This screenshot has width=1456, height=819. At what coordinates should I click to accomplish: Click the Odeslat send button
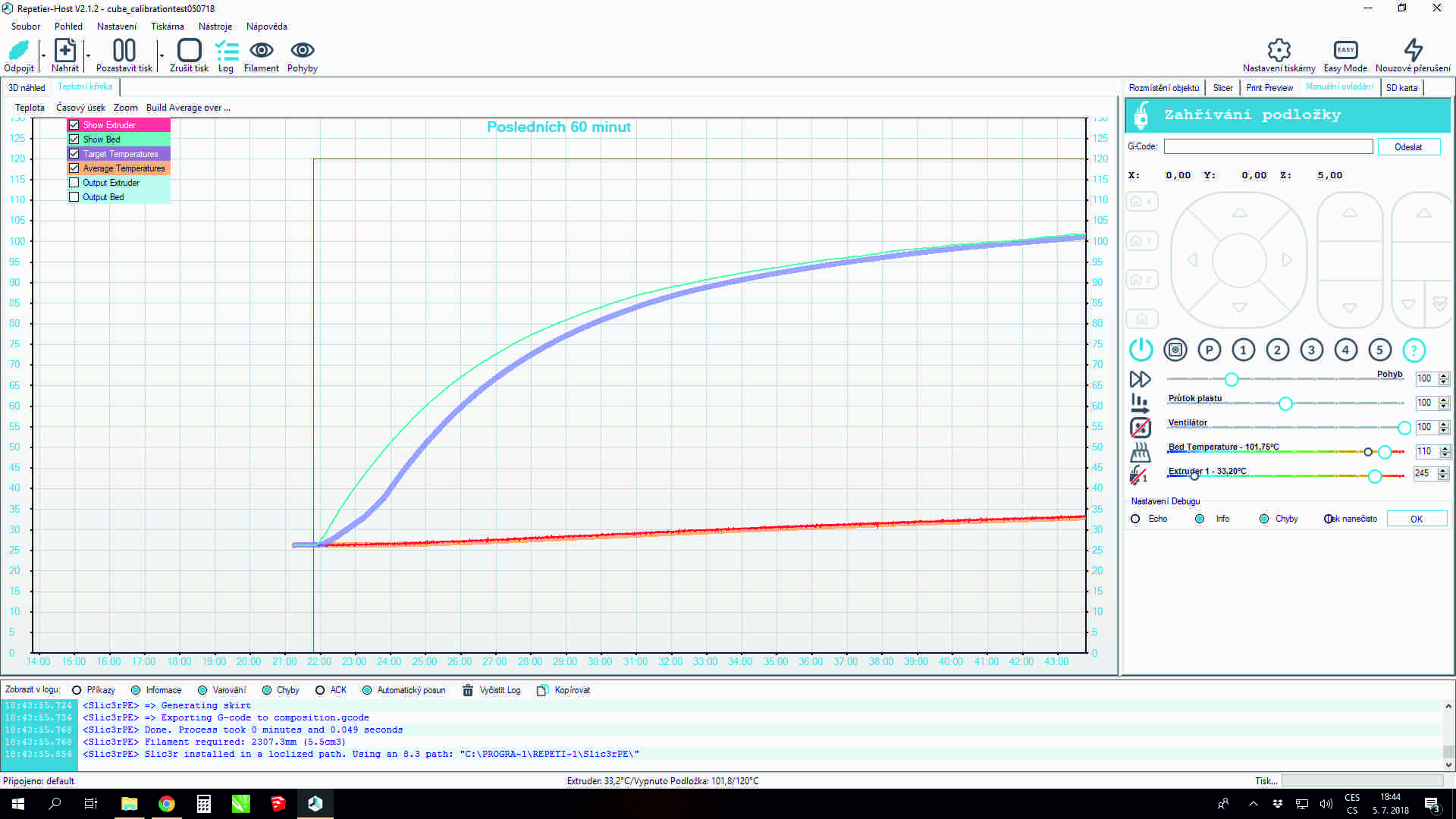tap(1408, 147)
